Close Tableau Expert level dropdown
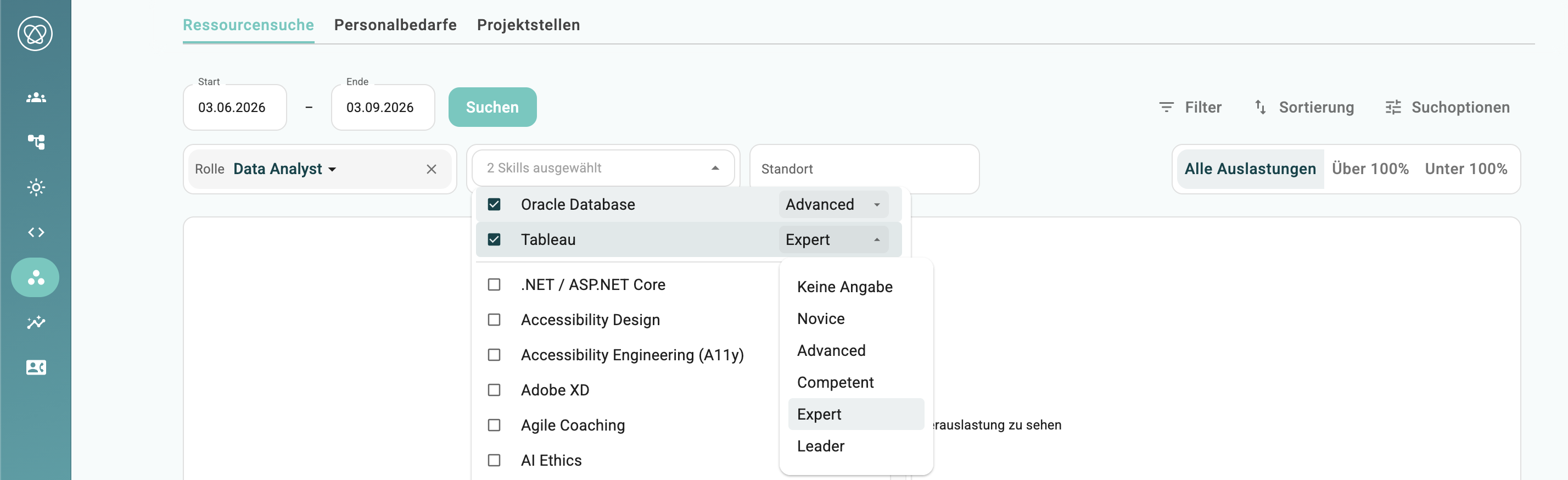The image size is (1568, 480). 833,239
